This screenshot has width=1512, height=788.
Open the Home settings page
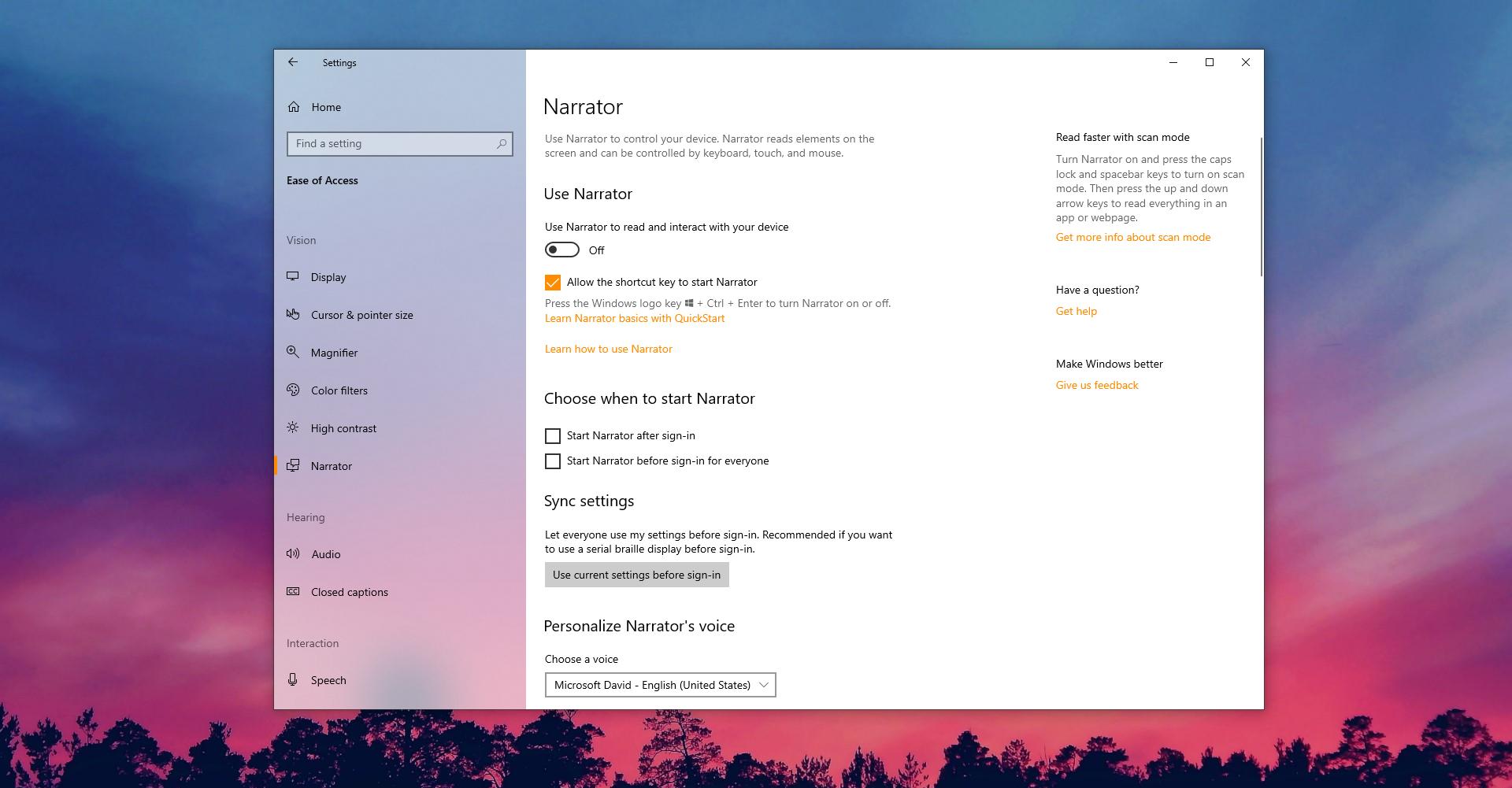click(x=399, y=107)
